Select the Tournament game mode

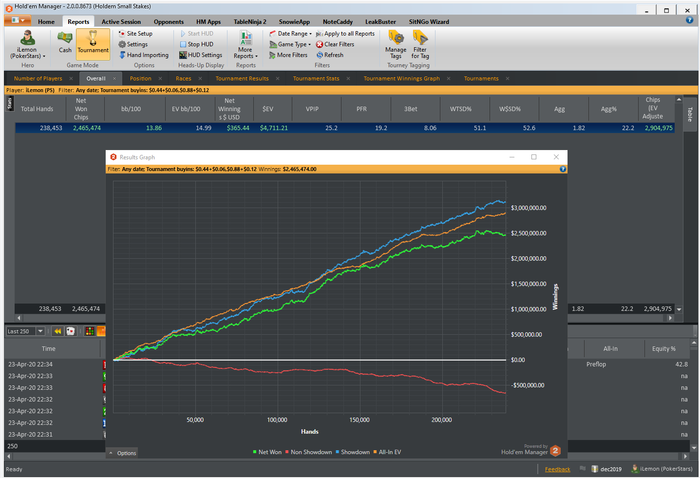pyautogui.click(x=93, y=42)
